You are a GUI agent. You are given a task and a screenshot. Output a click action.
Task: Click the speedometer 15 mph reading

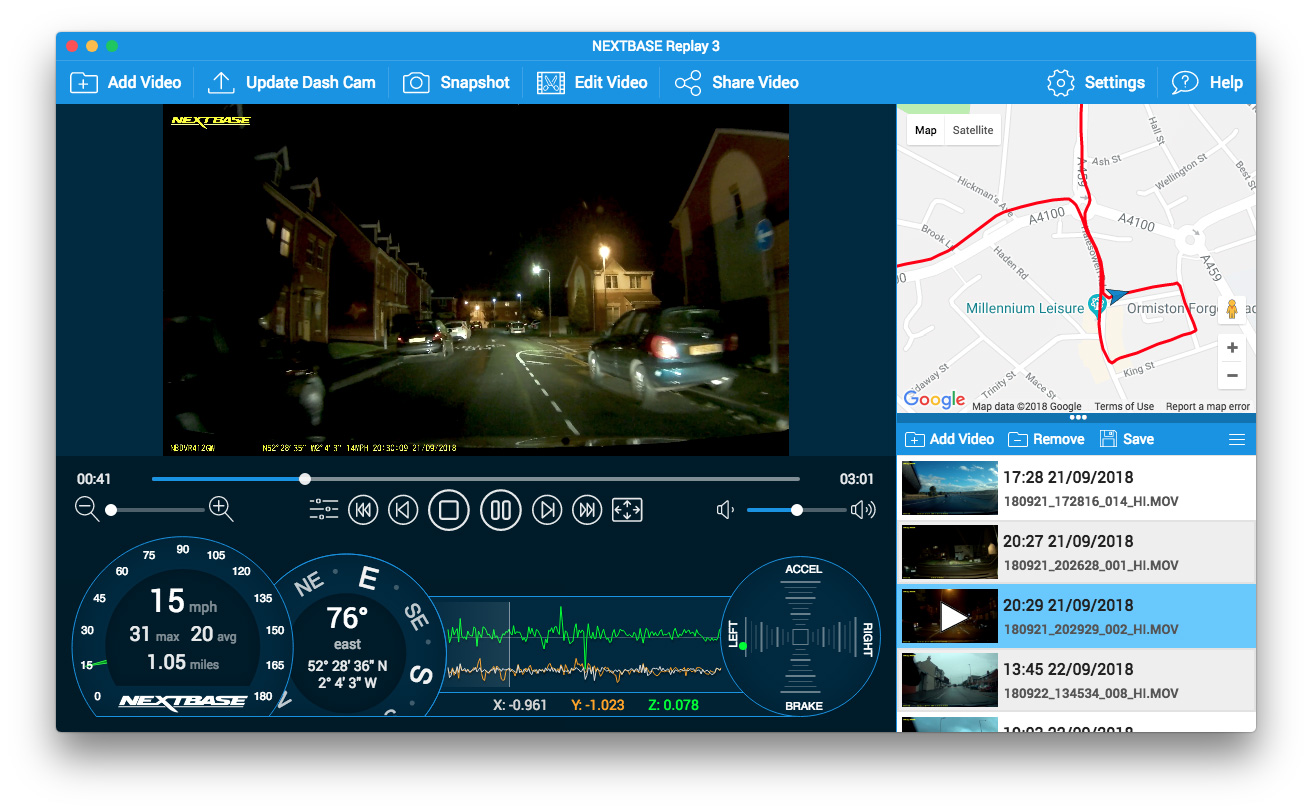[183, 602]
